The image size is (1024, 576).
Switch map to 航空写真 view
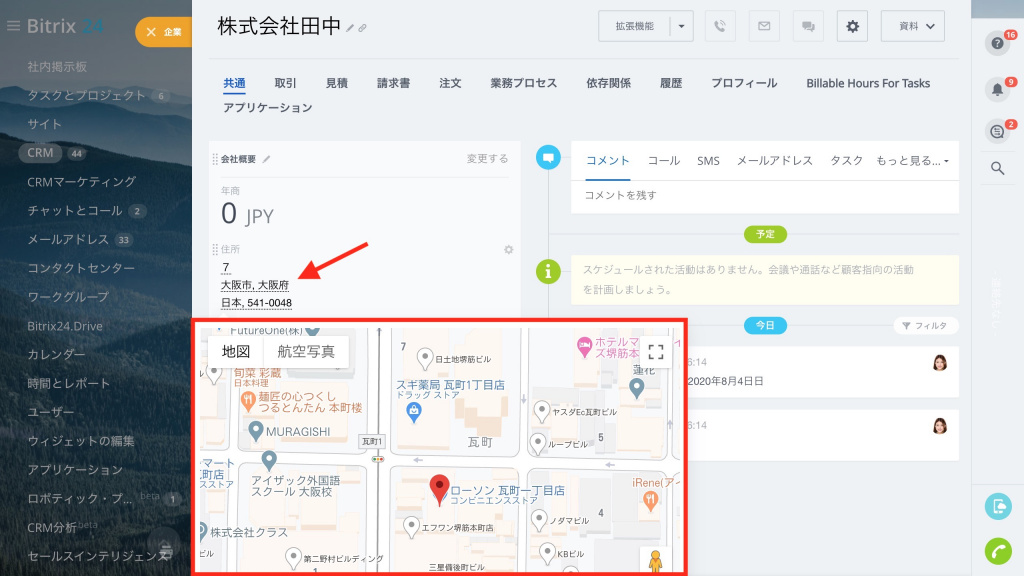(306, 351)
